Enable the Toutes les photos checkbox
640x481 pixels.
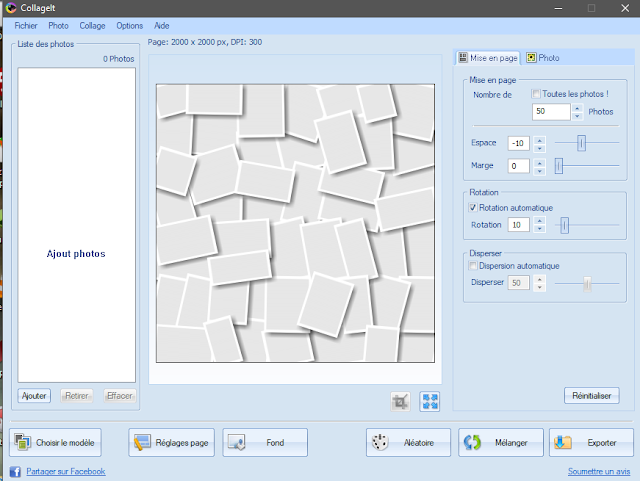[x=536, y=94]
